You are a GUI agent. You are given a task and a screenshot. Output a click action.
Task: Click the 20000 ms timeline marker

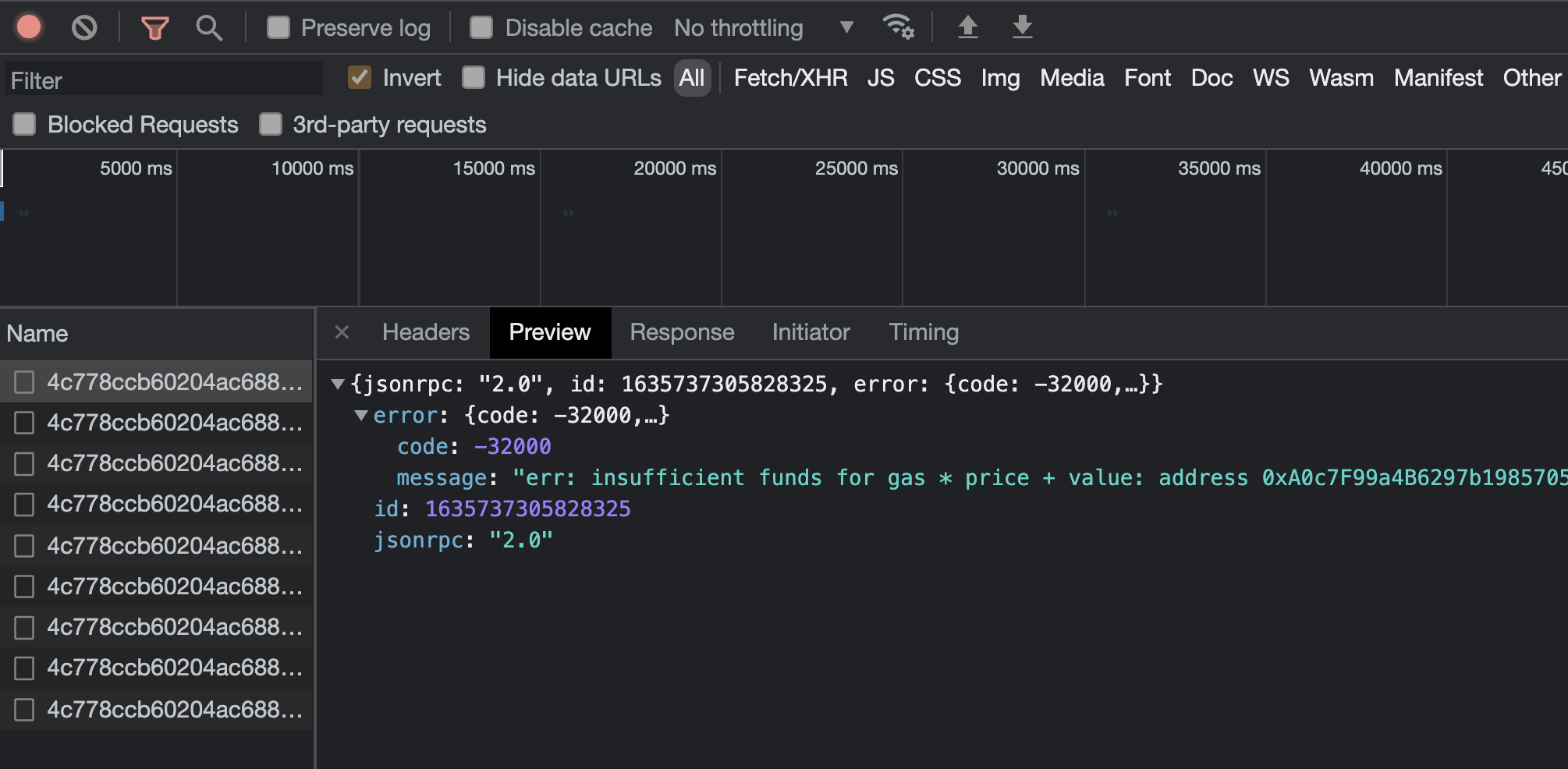pyautogui.click(x=675, y=168)
